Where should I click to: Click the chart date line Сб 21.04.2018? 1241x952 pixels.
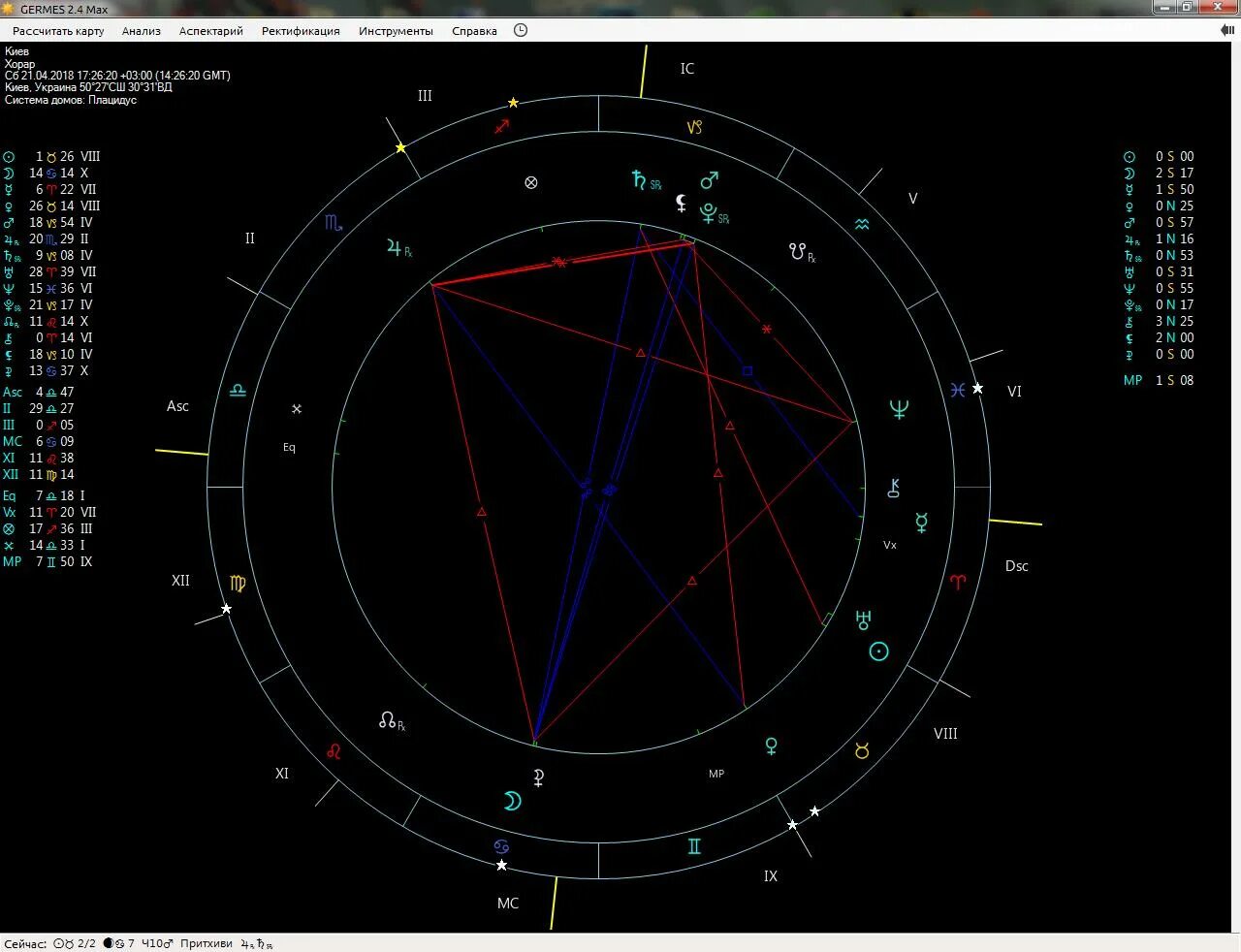(x=117, y=76)
